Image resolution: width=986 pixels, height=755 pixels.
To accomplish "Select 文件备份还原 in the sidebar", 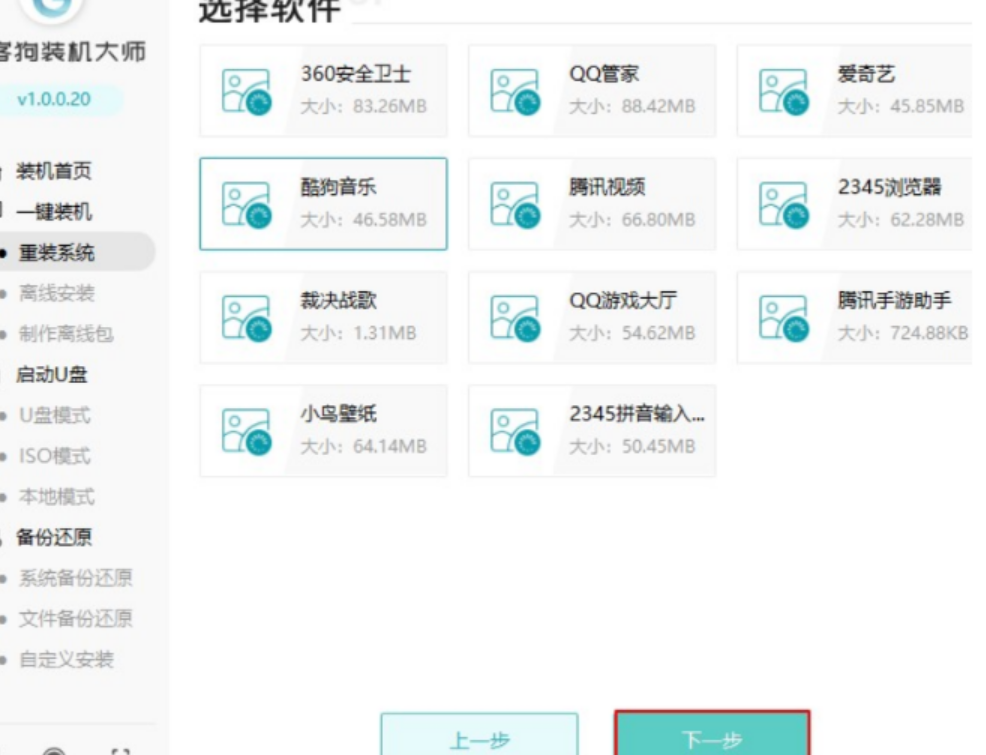I will (x=75, y=619).
